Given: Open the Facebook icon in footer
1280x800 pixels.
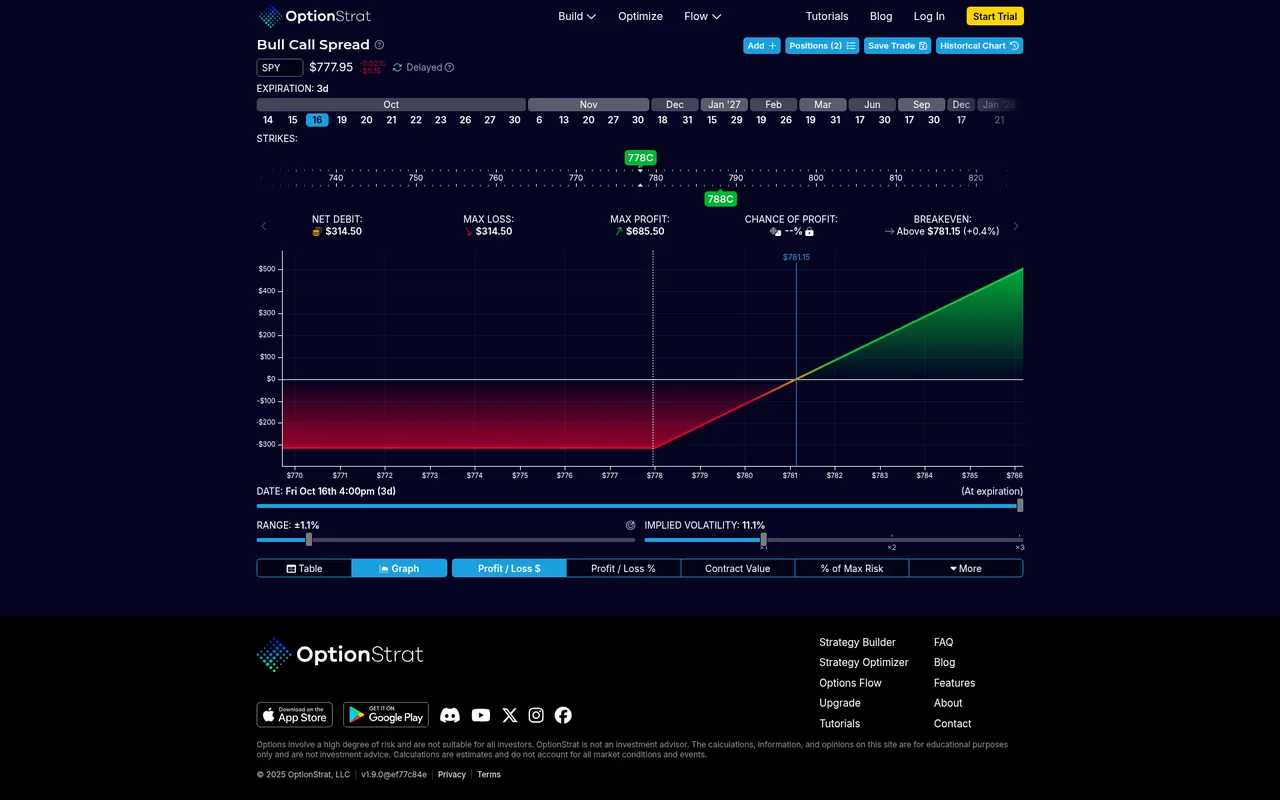Looking at the screenshot, I should point(563,715).
